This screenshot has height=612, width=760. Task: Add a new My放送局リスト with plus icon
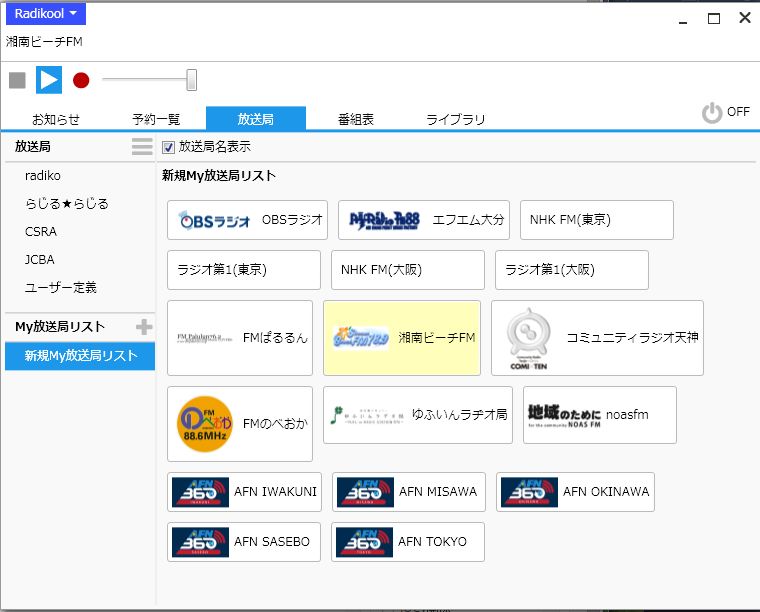pos(144,327)
